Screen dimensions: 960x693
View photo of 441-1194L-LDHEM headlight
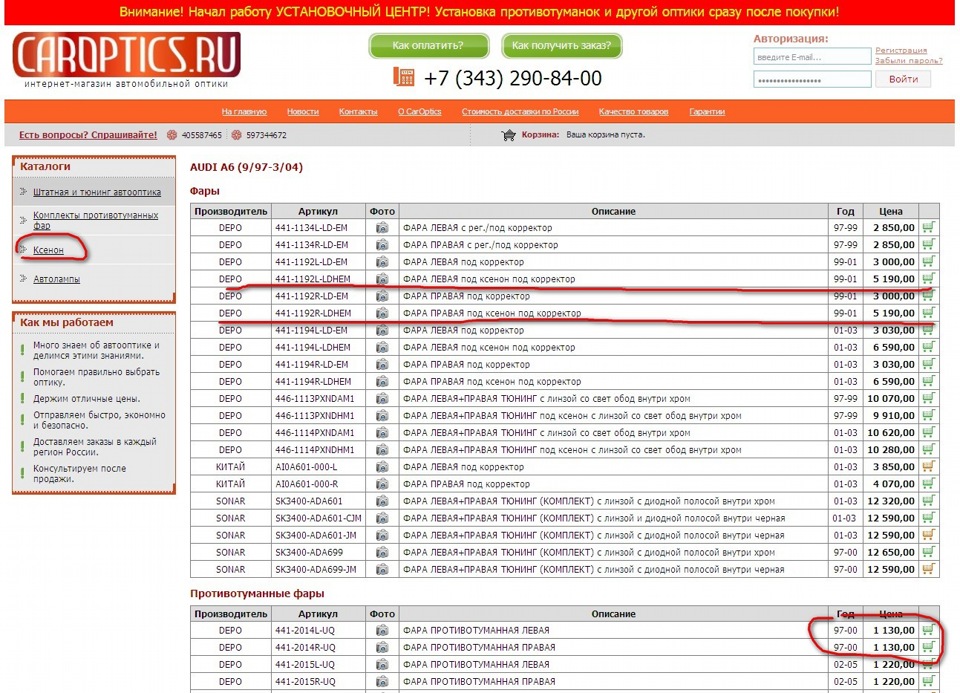tap(382, 347)
